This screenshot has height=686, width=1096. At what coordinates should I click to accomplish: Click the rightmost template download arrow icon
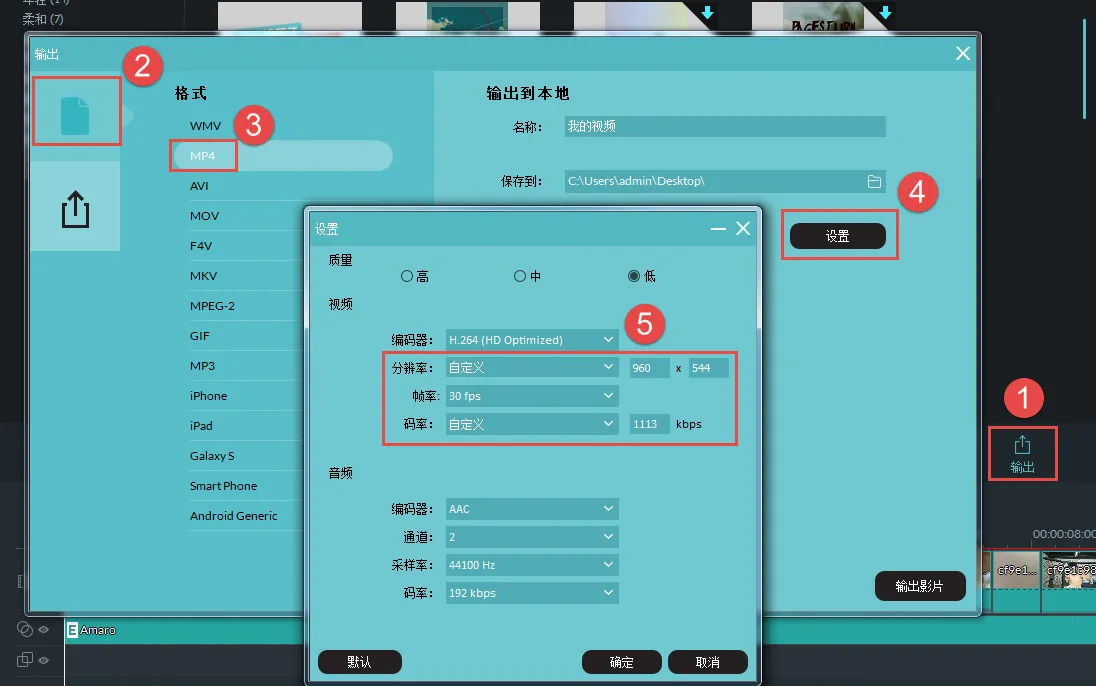(x=885, y=12)
